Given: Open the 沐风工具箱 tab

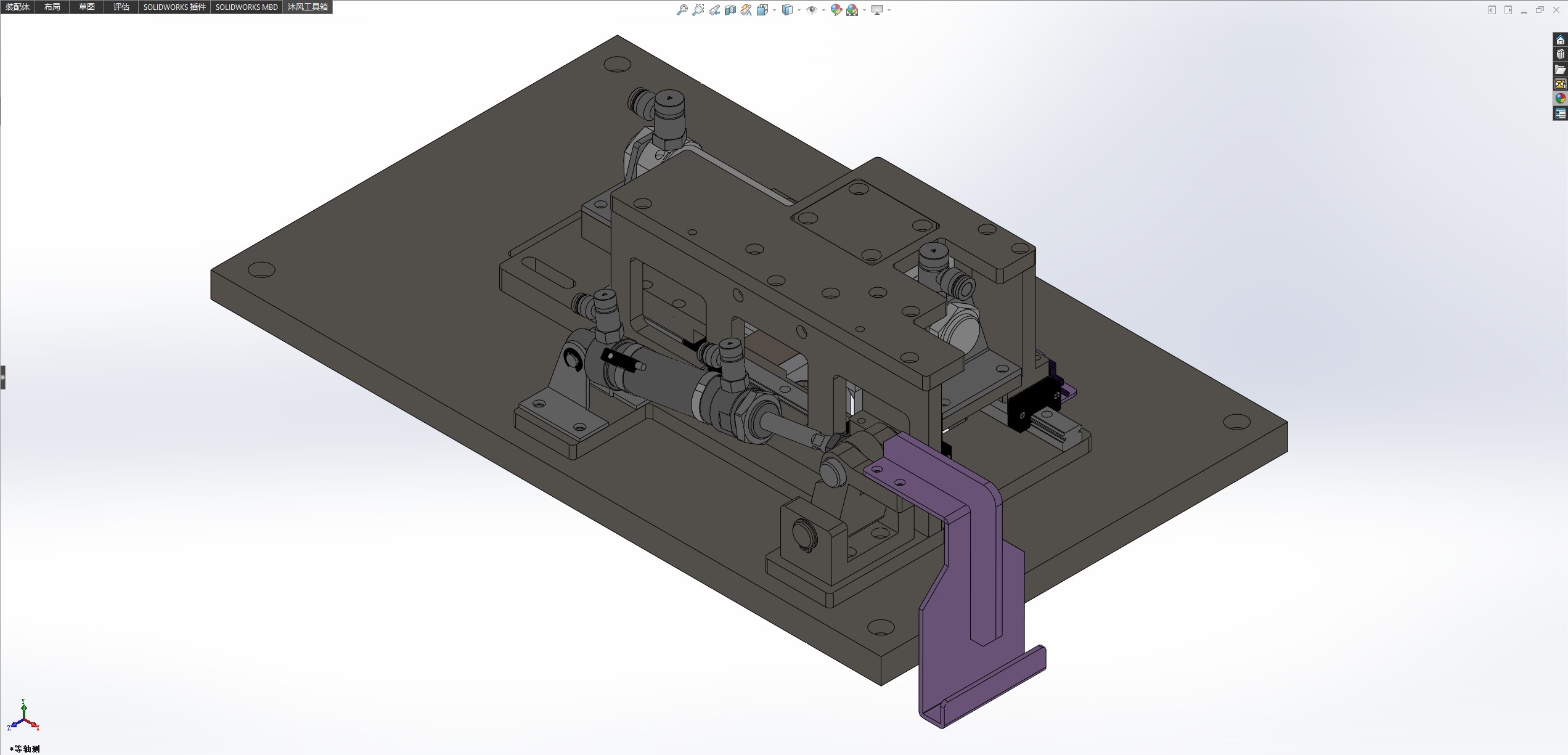Looking at the screenshot, I should [308, 7].
